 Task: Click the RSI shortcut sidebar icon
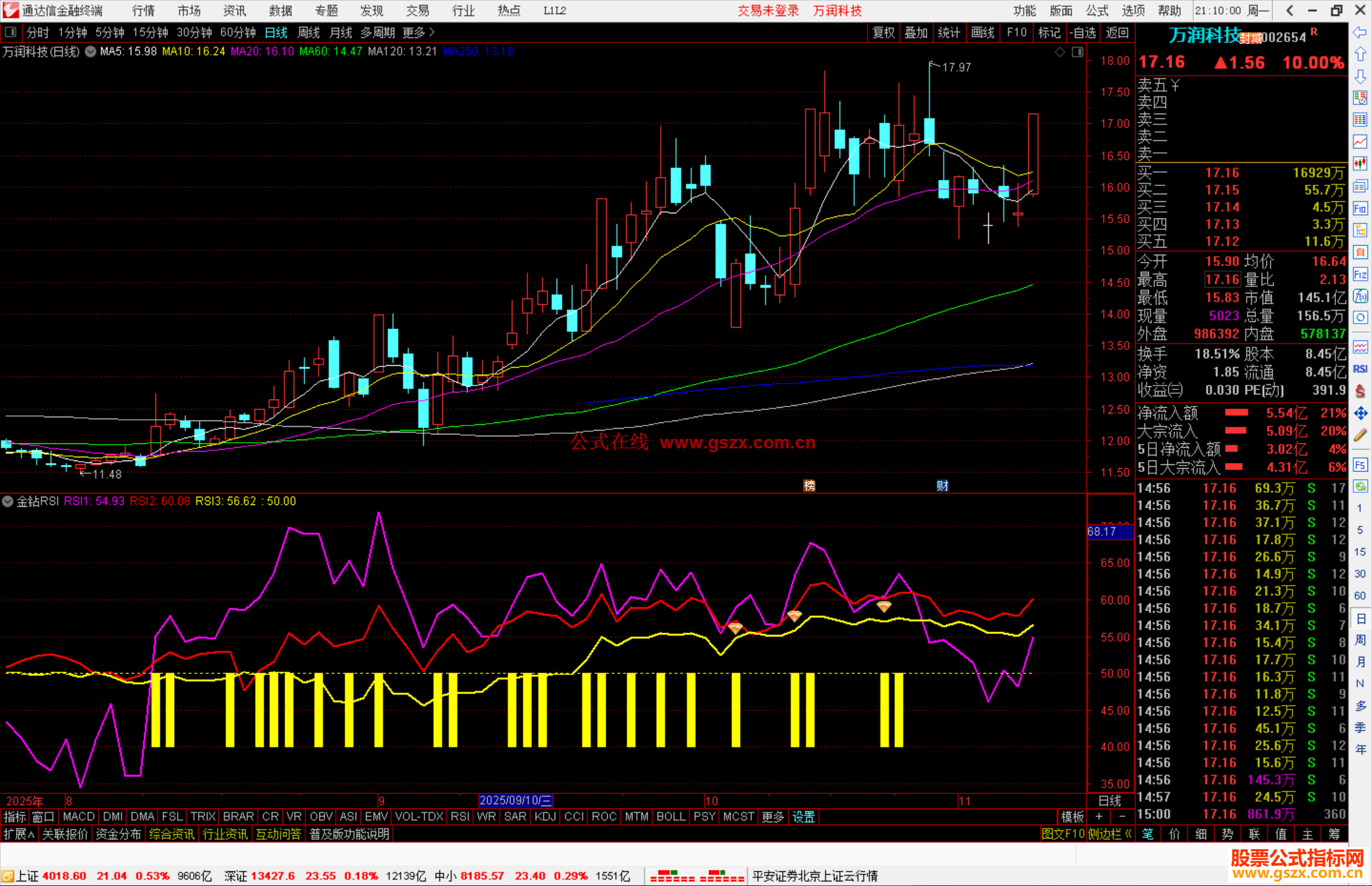click(x=1360, y=369)
